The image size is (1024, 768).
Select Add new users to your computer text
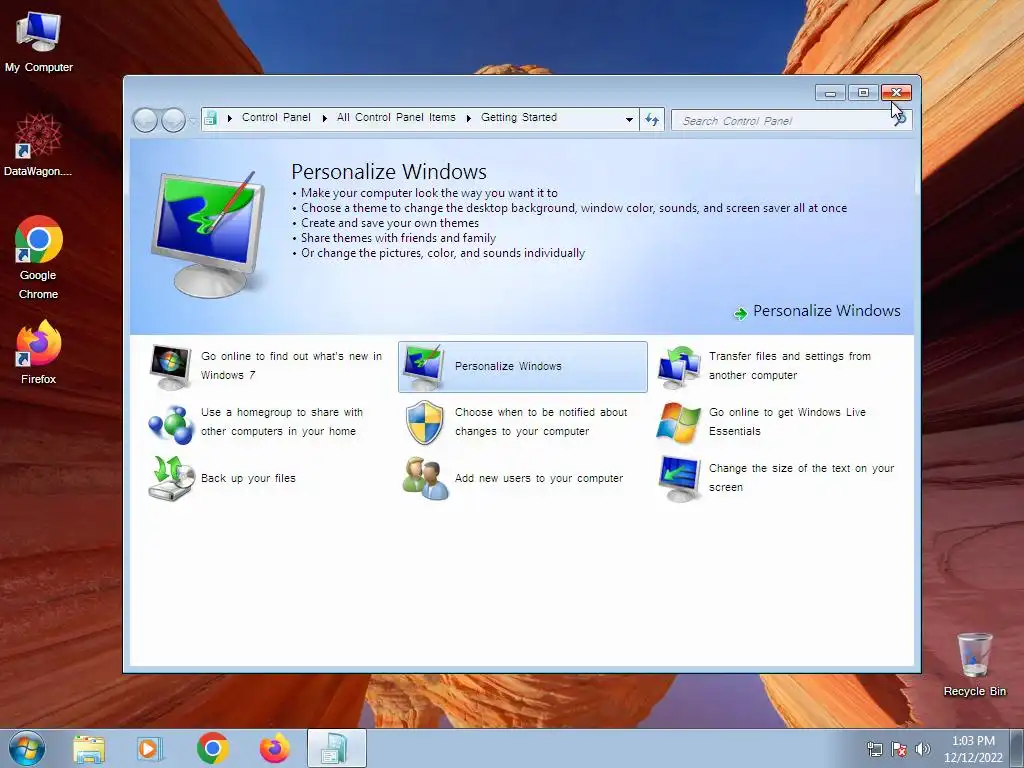(x=539, y=478)
